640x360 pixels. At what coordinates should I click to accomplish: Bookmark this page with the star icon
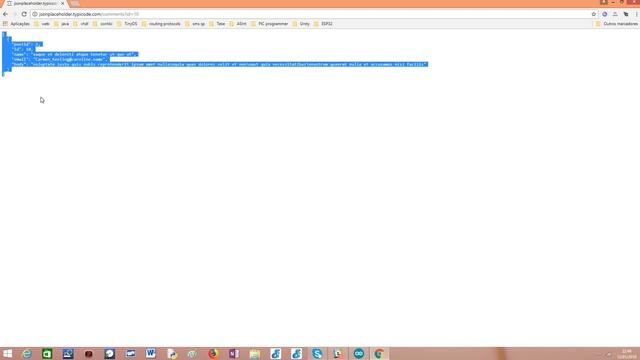click(594, 14)
